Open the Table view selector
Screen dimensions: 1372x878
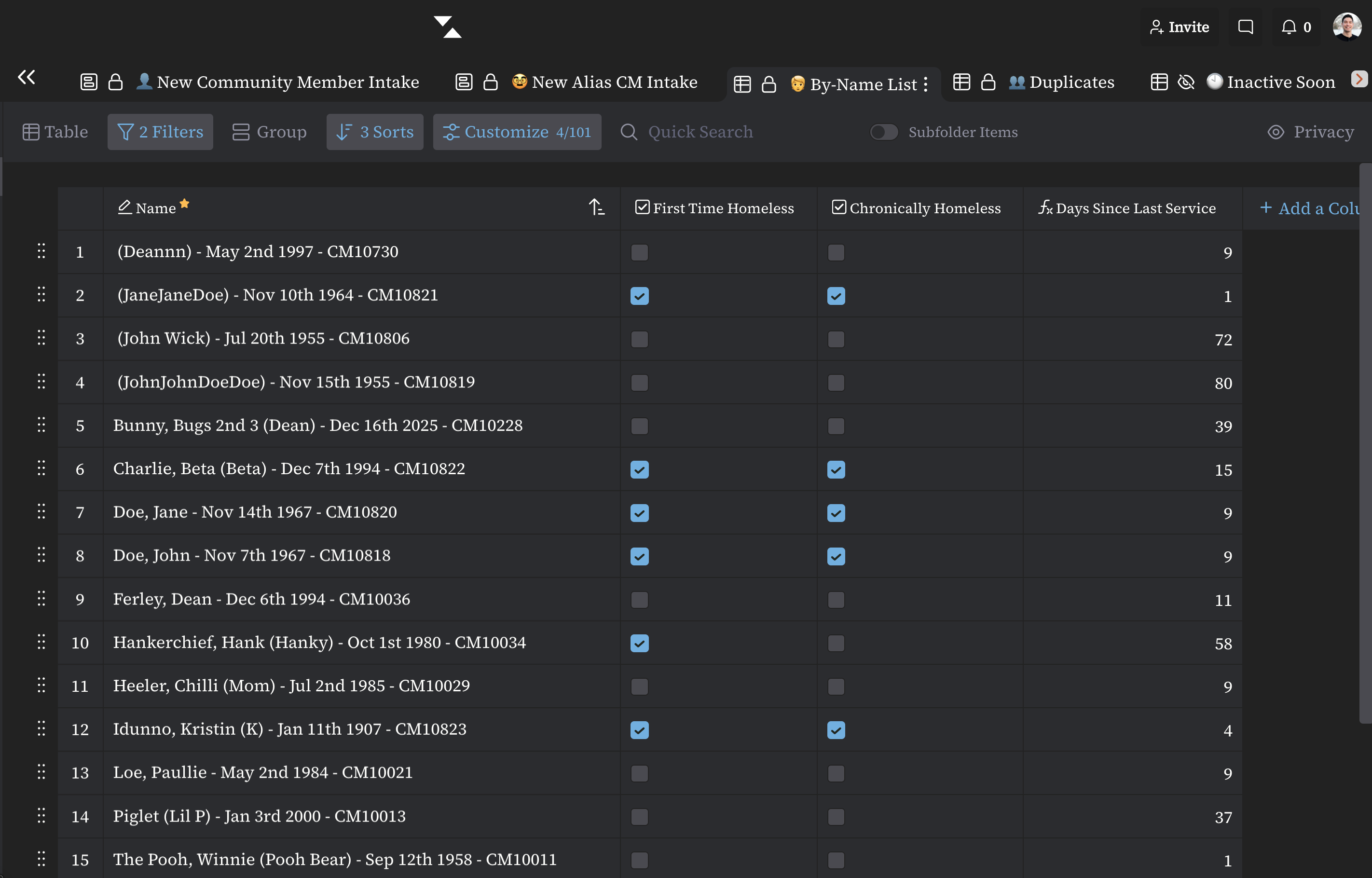pos(55,132)
